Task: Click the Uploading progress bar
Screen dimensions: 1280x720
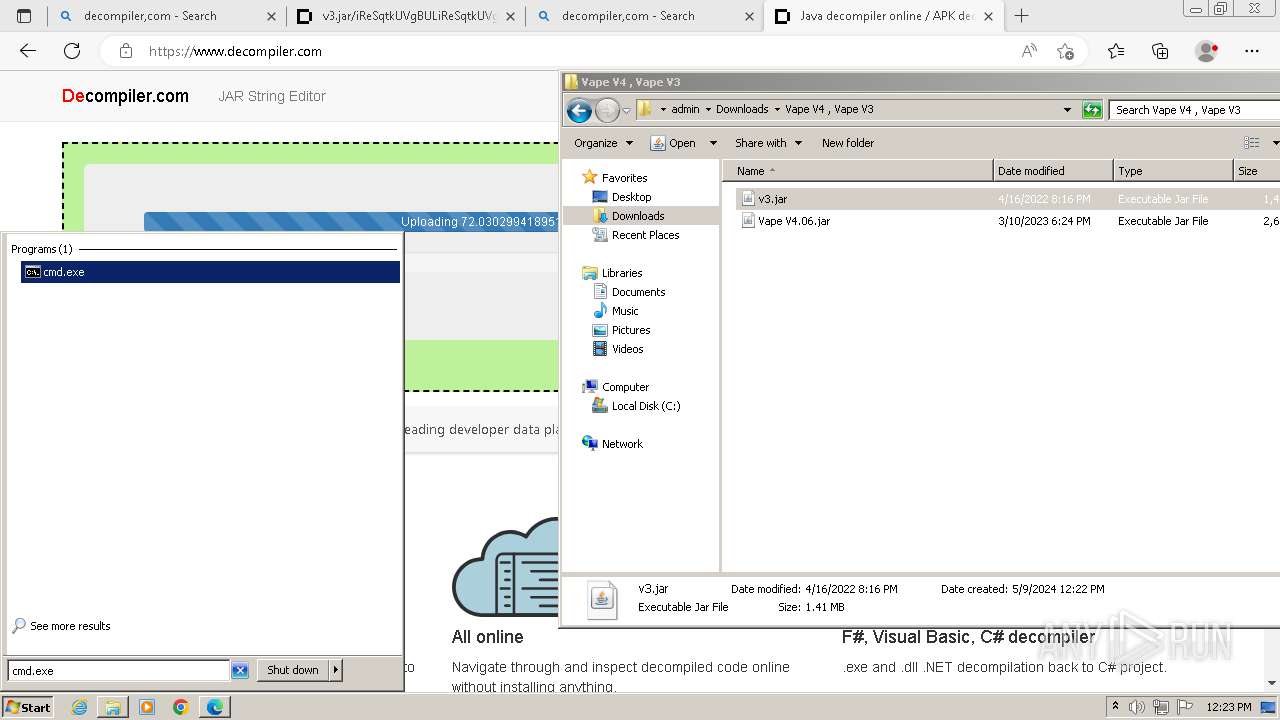Action: pos(351,222)
